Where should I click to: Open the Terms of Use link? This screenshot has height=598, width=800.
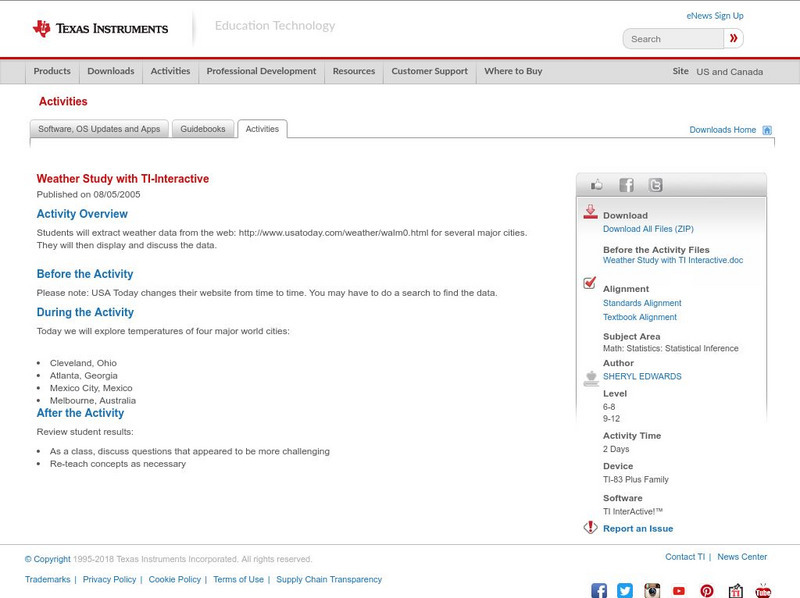click(238, 580)
